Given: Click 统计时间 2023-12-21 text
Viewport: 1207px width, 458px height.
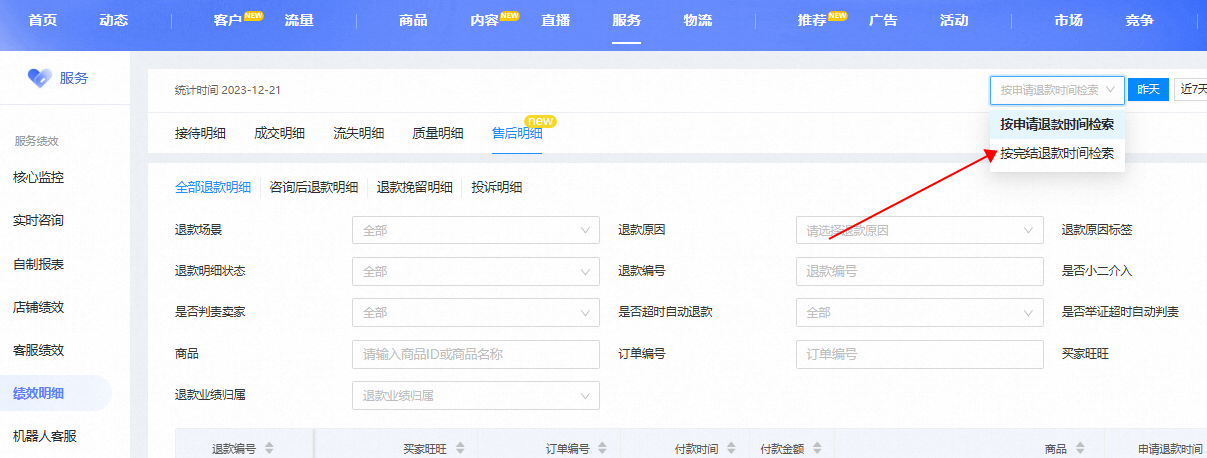Looking at the screenshot, I should click(228, 90).
